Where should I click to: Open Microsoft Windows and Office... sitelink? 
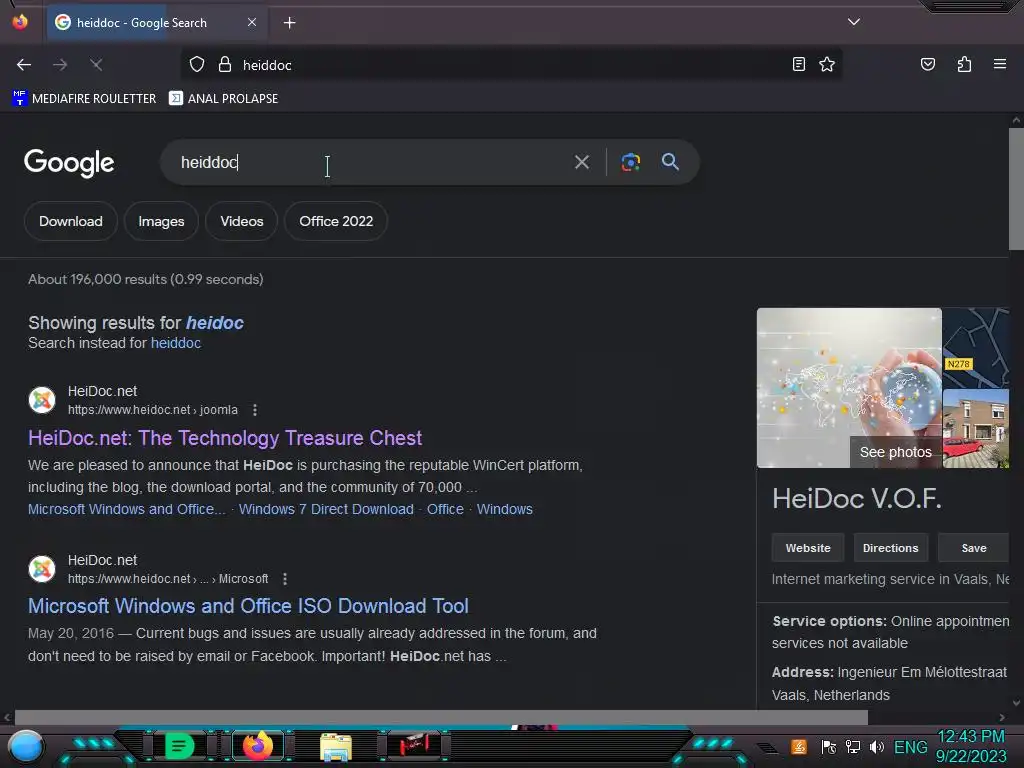click(127, 509)
